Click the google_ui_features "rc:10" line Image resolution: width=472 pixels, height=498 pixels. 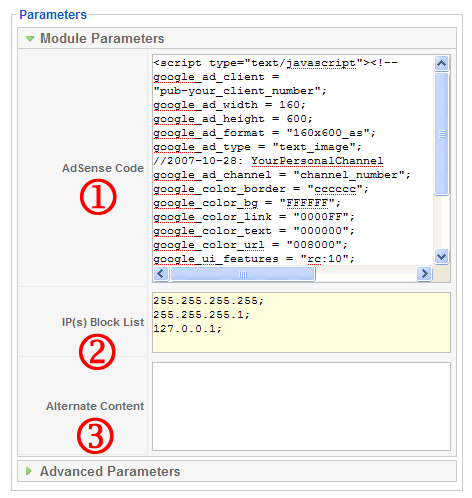(x=254, y=259)
